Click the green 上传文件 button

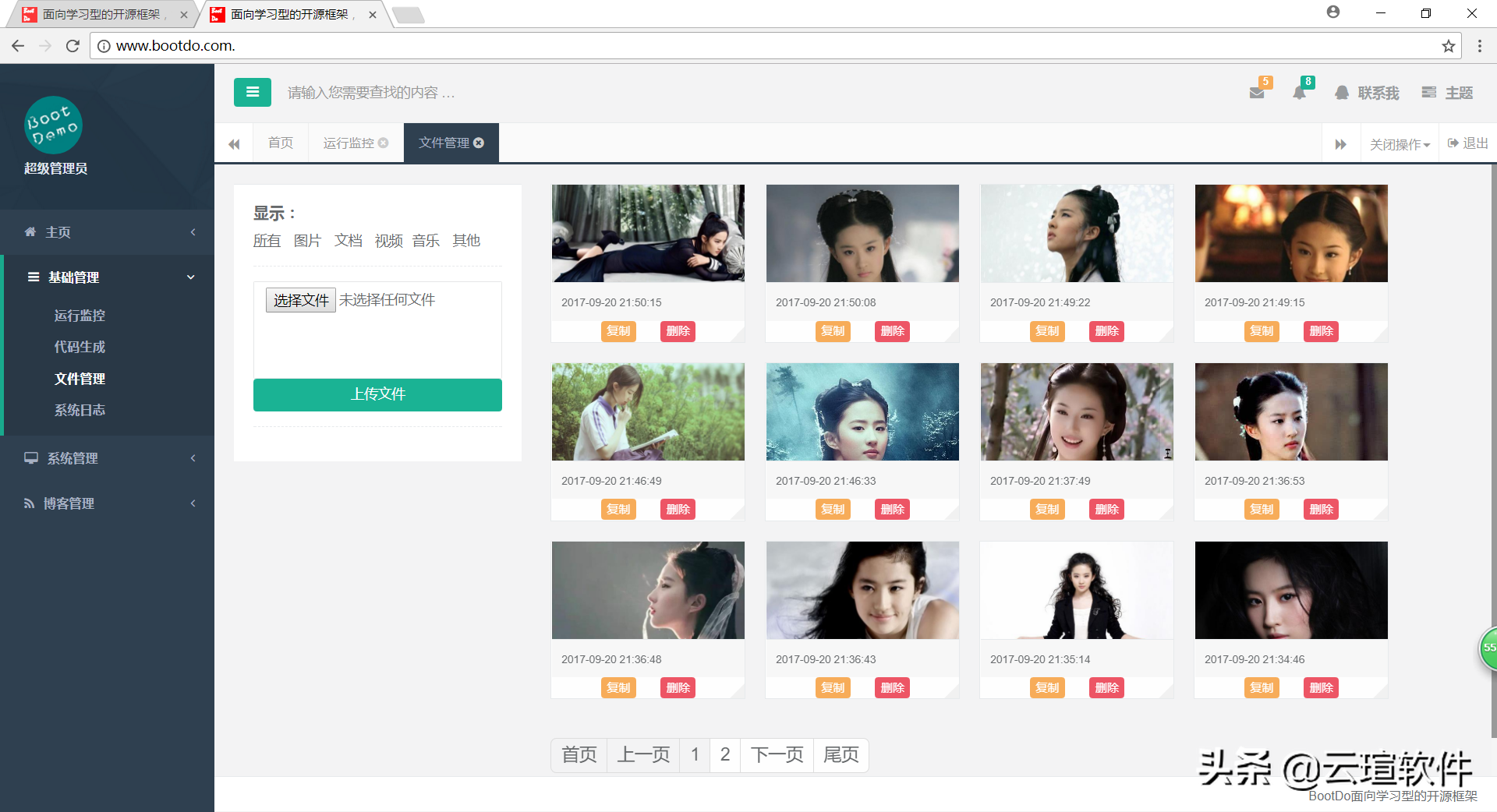point(377,394)
